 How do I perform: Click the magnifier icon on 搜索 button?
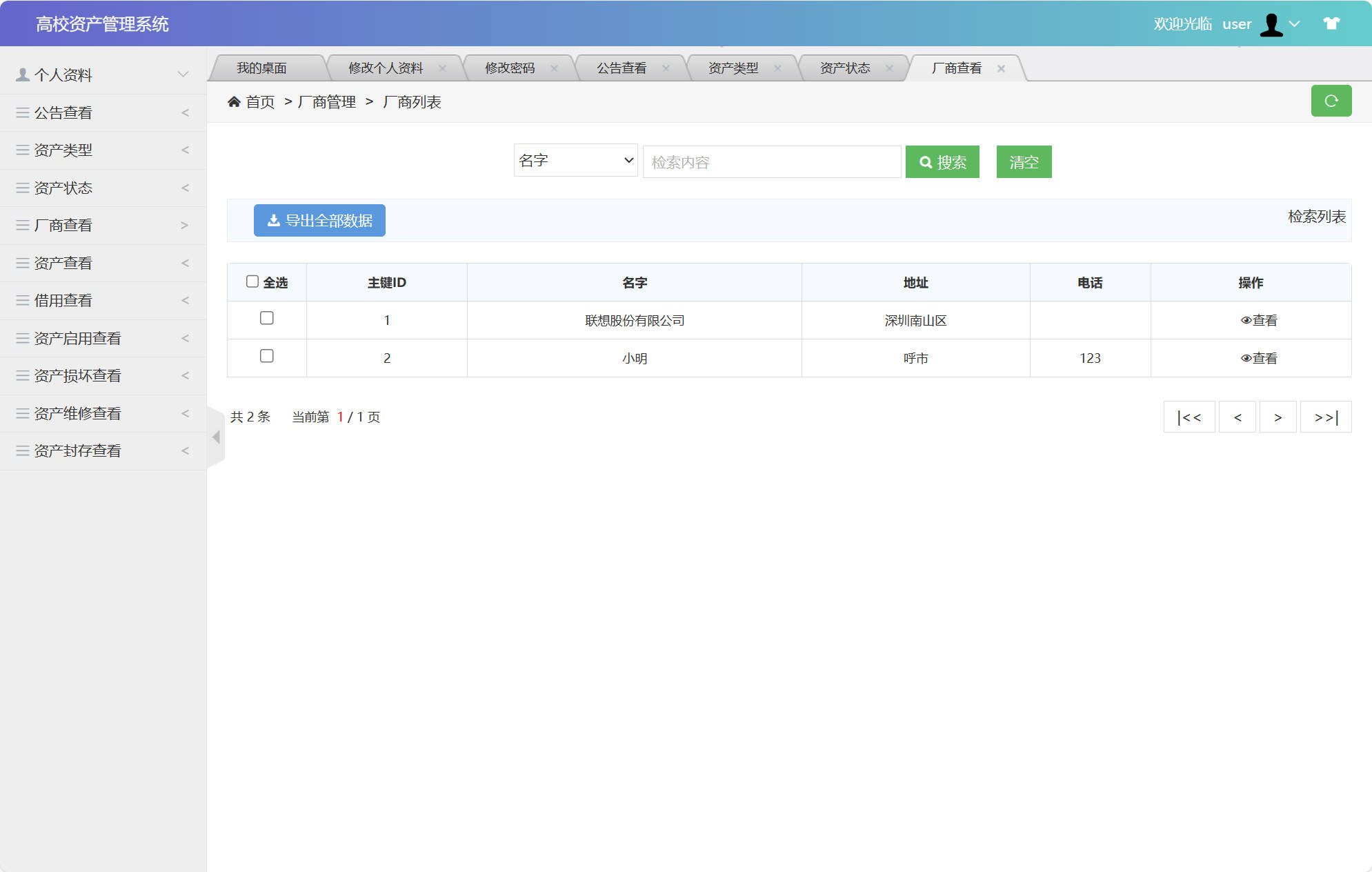926,161
